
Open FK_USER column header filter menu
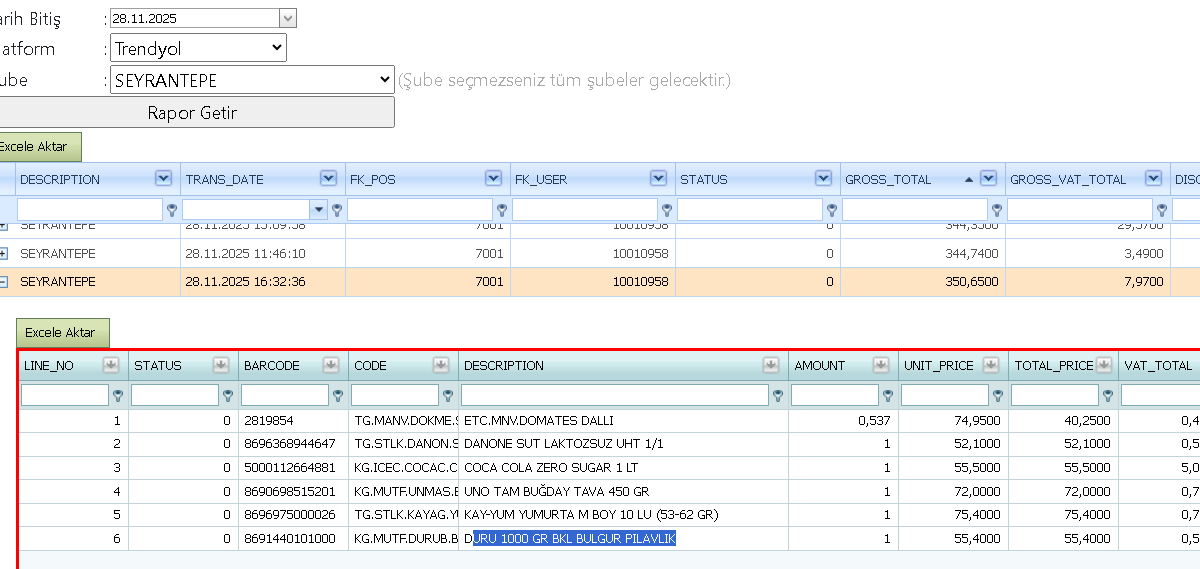(658, 179)
